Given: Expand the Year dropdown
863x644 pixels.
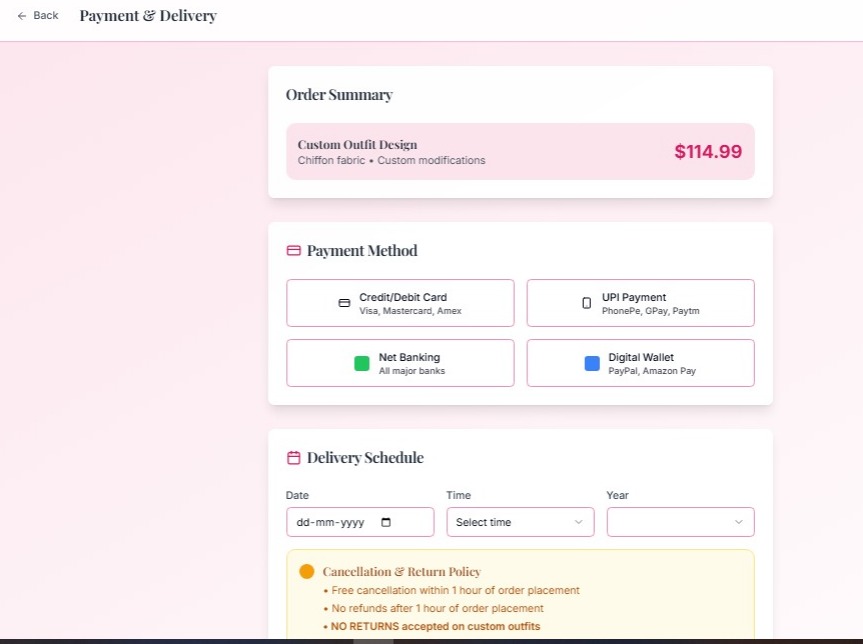Looking at the screenshot, I should pyautogui.click(x=680, y=522).
